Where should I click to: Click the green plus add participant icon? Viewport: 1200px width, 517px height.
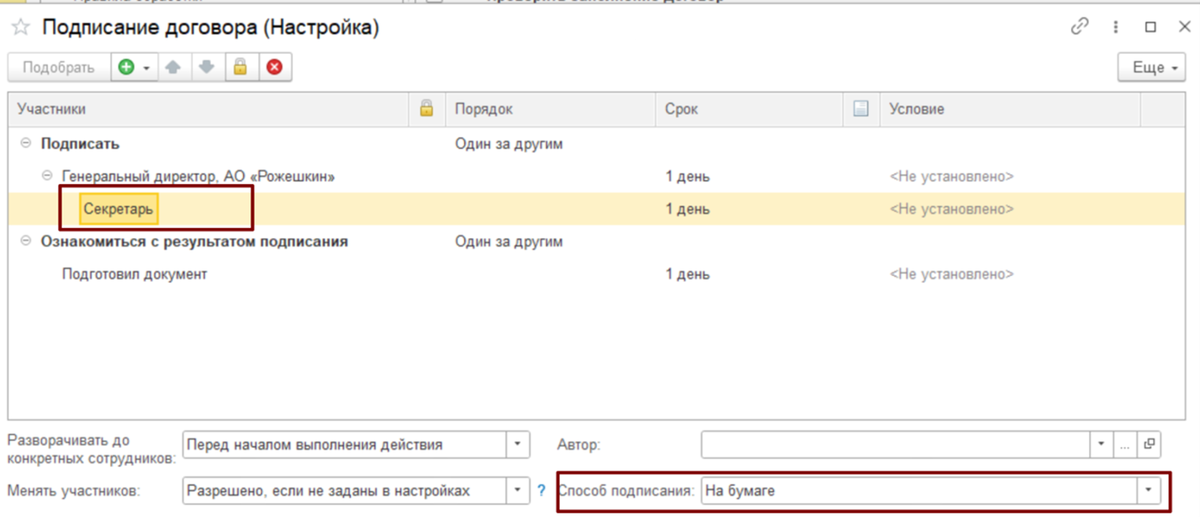tap(126, 68)
